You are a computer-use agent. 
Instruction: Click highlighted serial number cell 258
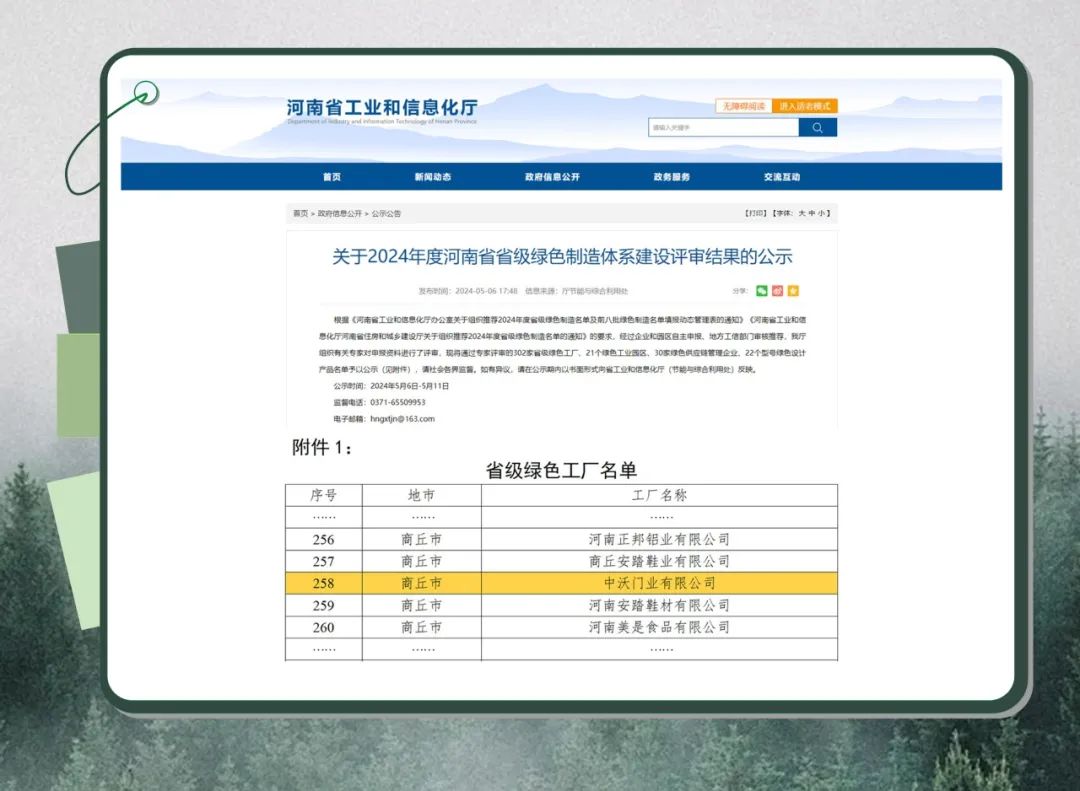click(x=324, y=584)
